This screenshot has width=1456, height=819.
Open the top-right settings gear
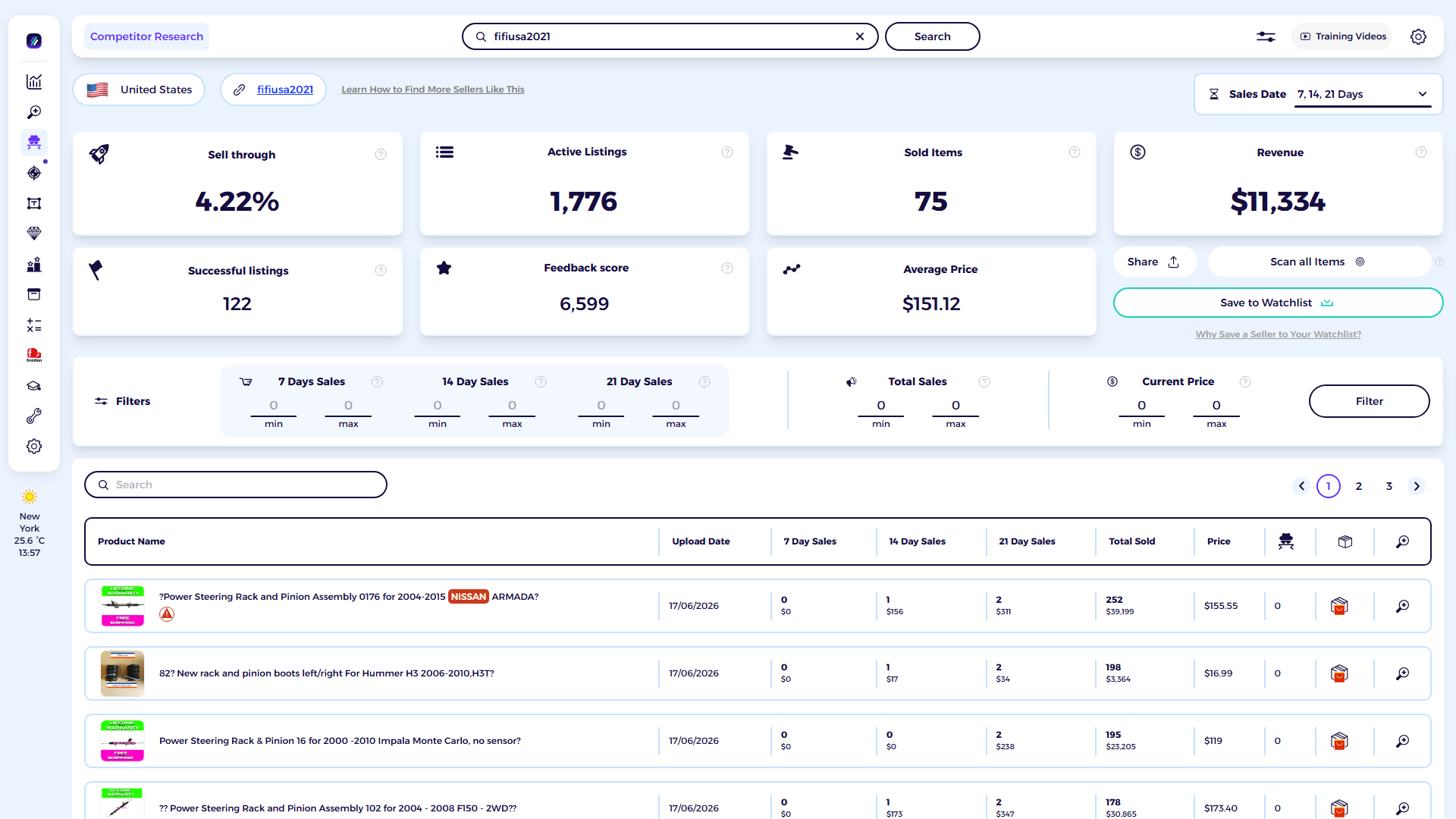coord(1418,36)
